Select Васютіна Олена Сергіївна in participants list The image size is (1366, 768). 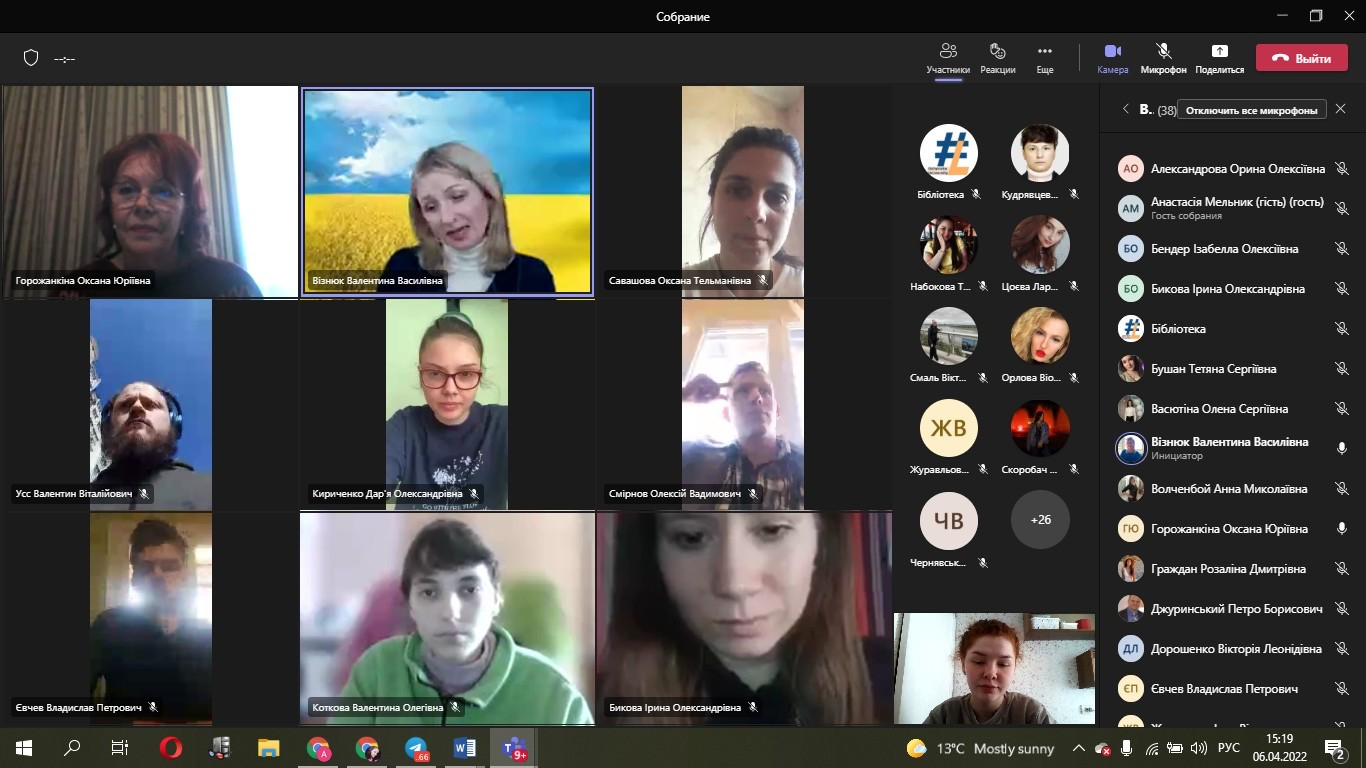1233,409
